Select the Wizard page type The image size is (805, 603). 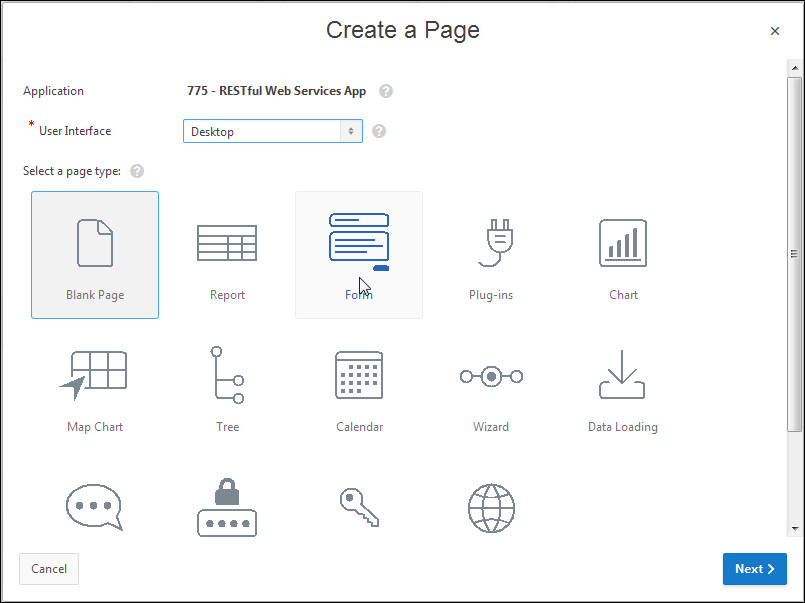pyautogui.click(x=491, y=388)
